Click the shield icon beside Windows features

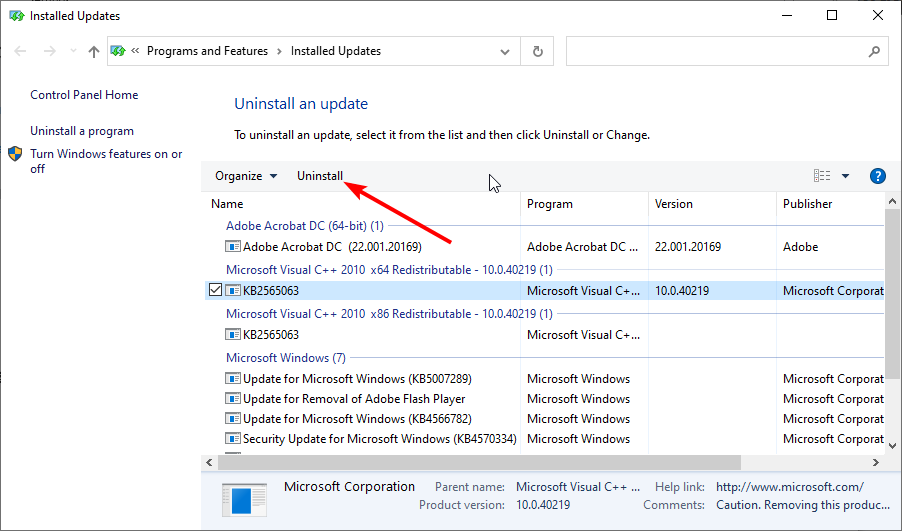pos(16,154)
